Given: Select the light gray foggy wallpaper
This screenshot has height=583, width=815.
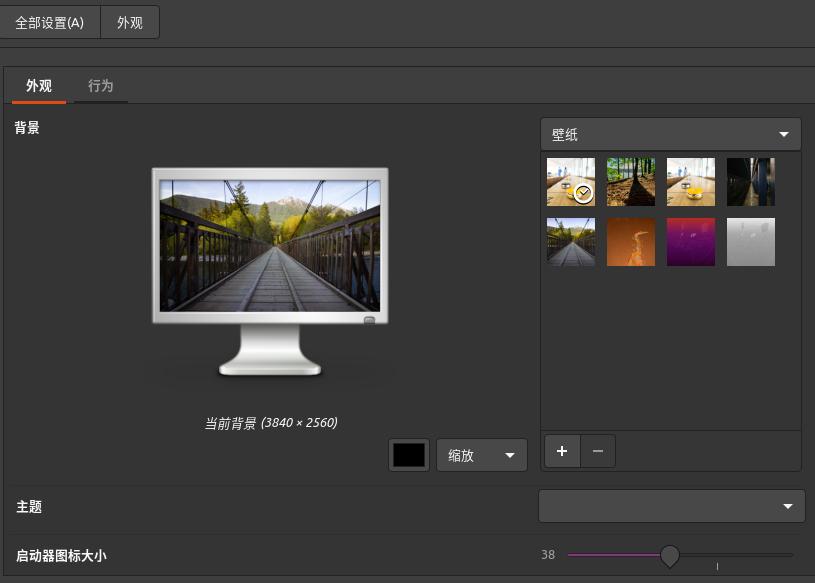Looking at the screenshot, I should (x=750, y=241).
